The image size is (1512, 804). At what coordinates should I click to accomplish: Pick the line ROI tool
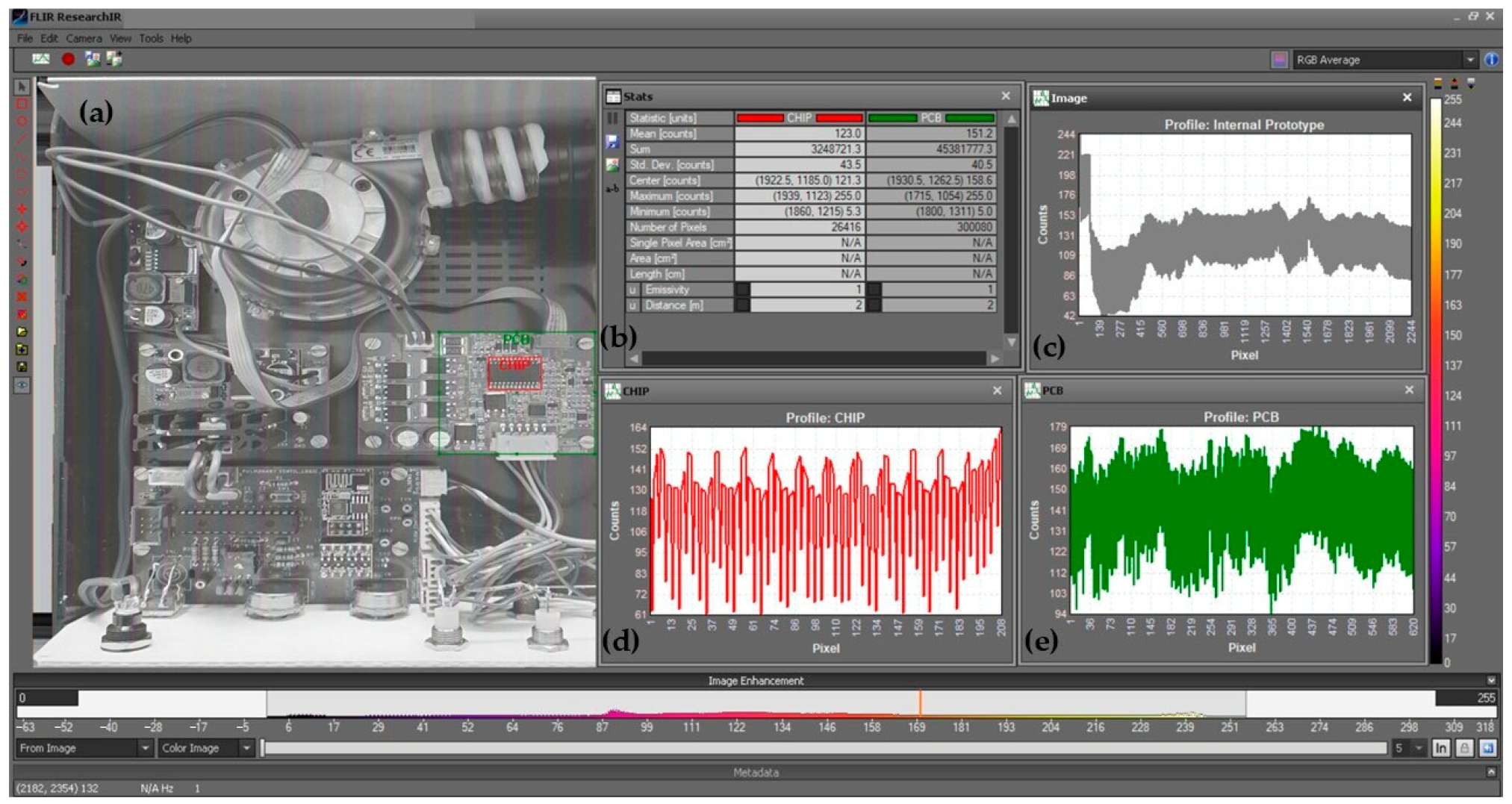(x=22, y=140)
